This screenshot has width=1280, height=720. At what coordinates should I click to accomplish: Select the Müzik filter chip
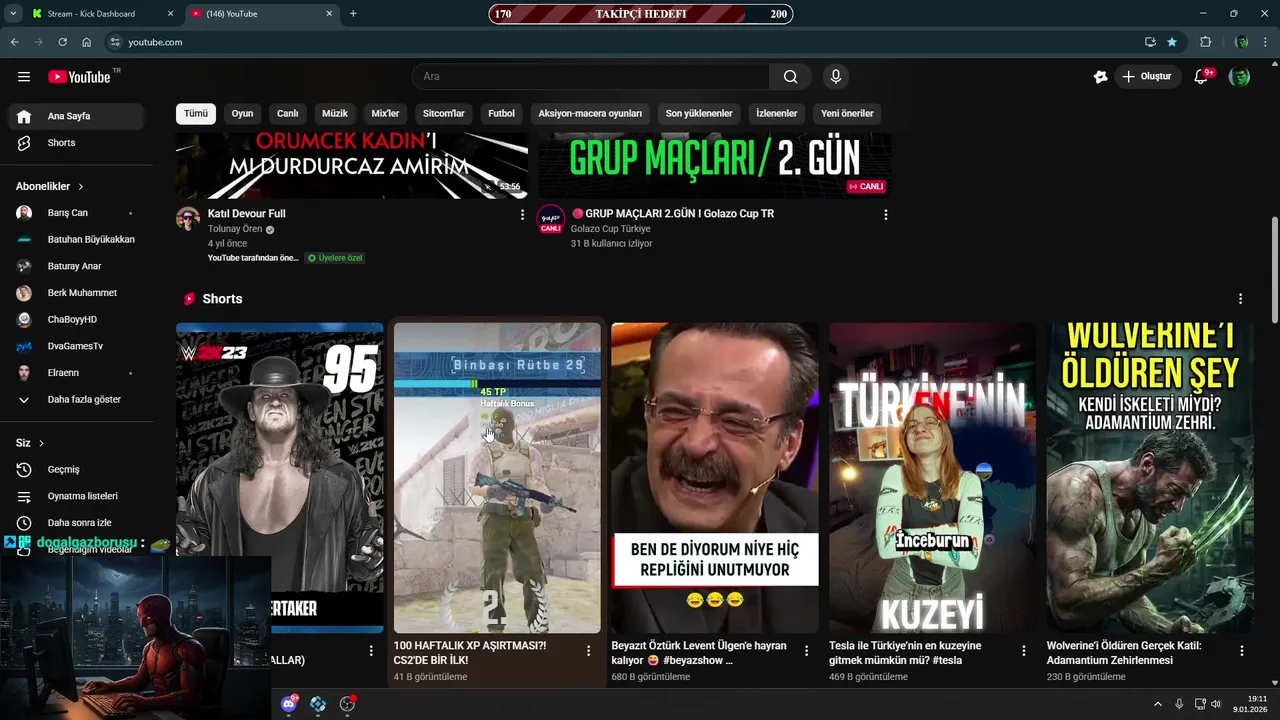[x=335, y=114]
